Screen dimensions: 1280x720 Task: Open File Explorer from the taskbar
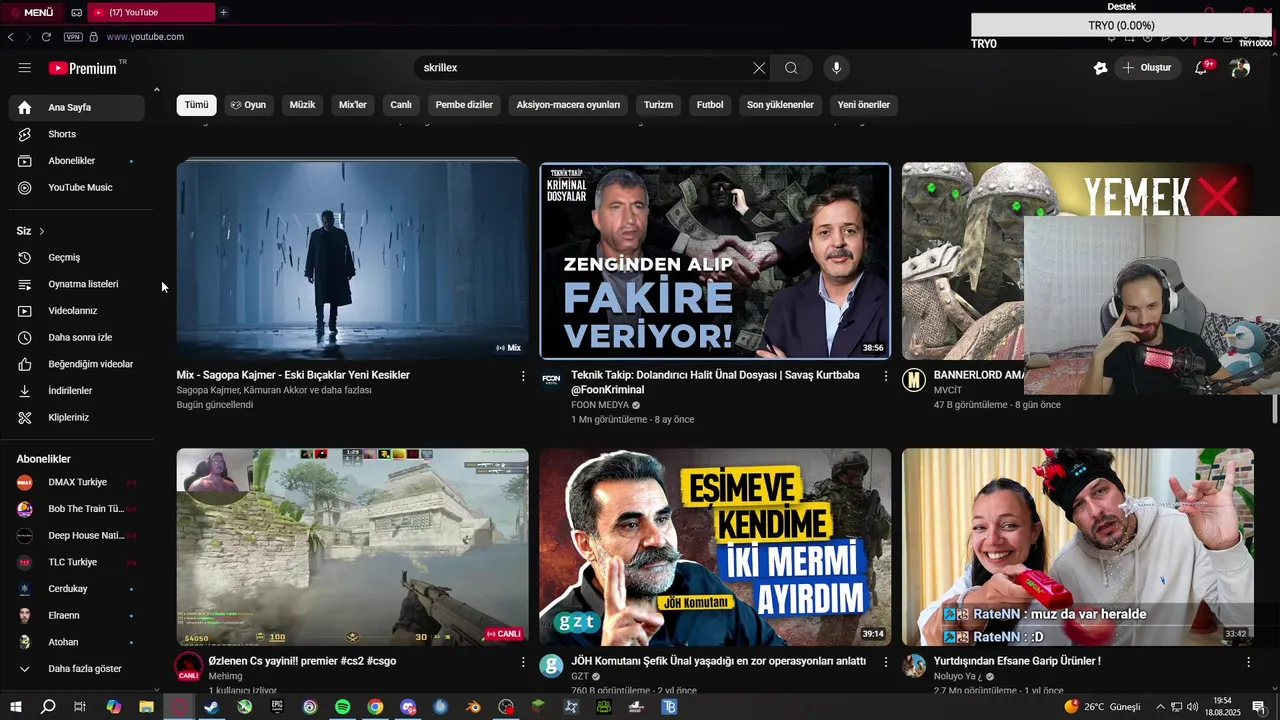tap(146, 707)
